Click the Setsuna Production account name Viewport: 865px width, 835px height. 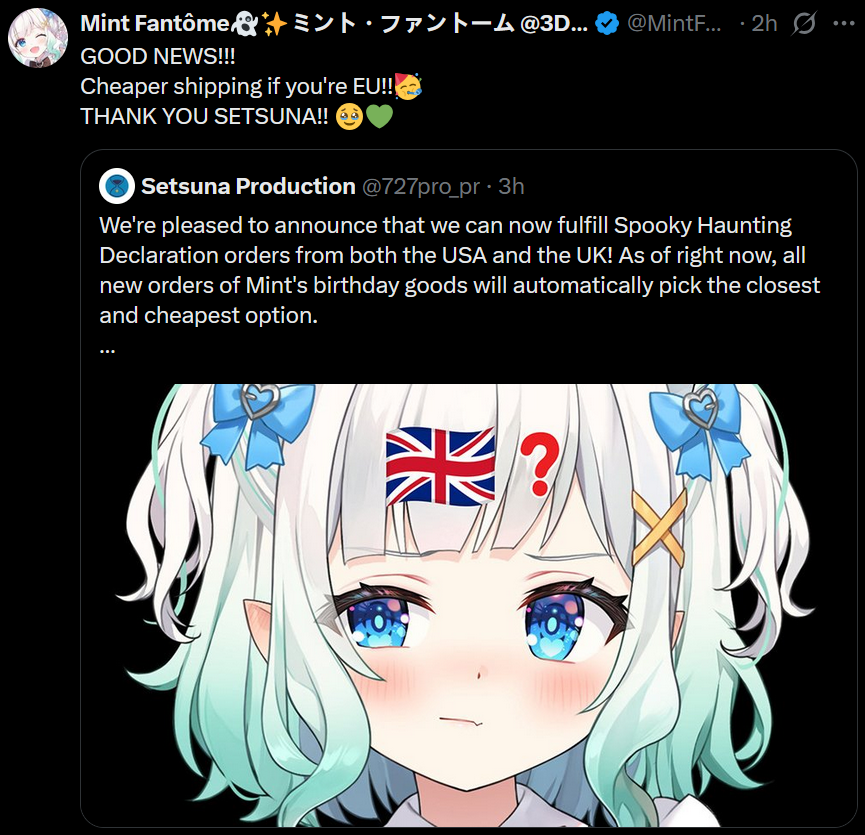tap(248, 186)
